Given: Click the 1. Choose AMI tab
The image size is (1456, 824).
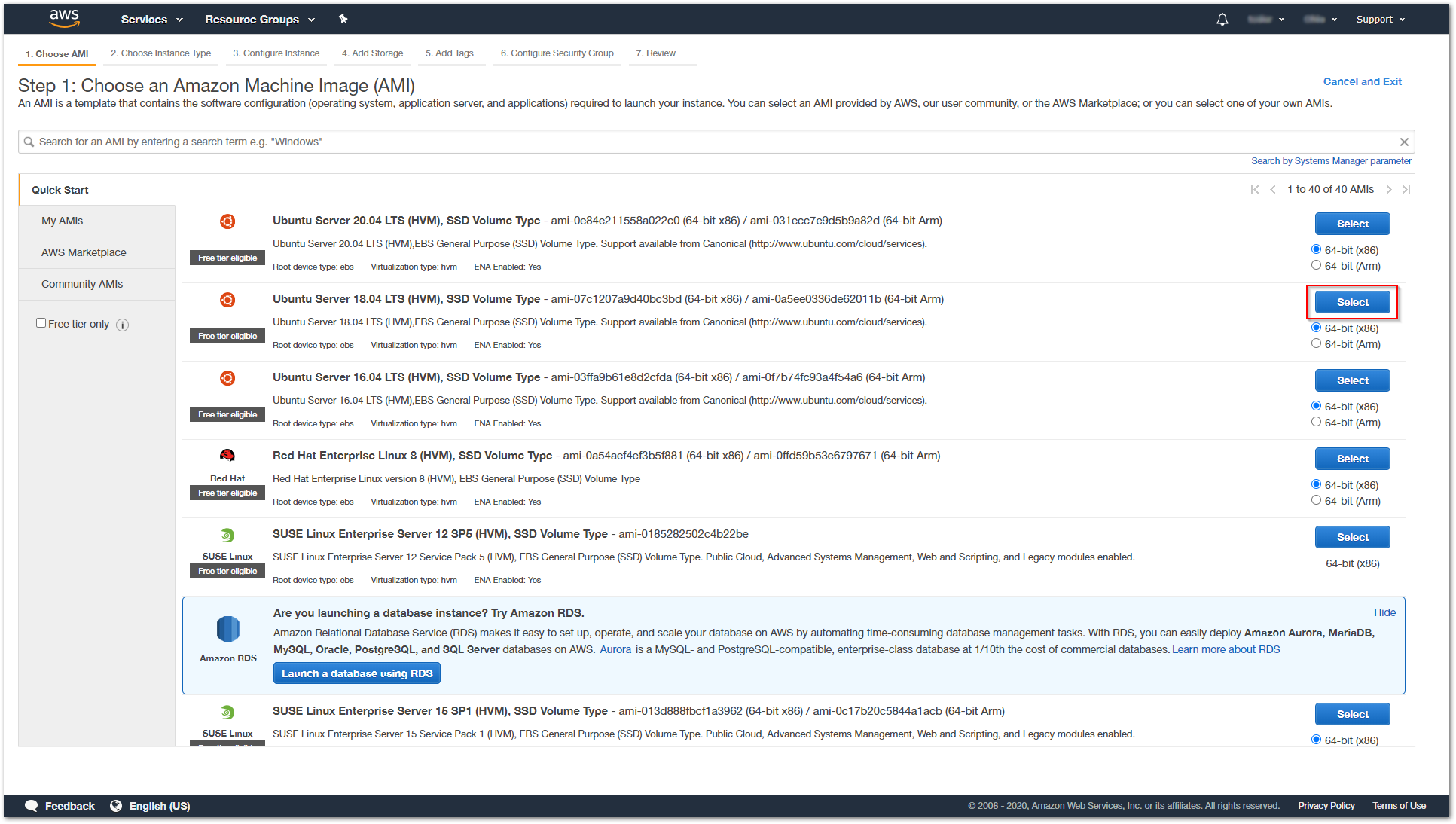Looking at the screenshot, I should 57,54.
